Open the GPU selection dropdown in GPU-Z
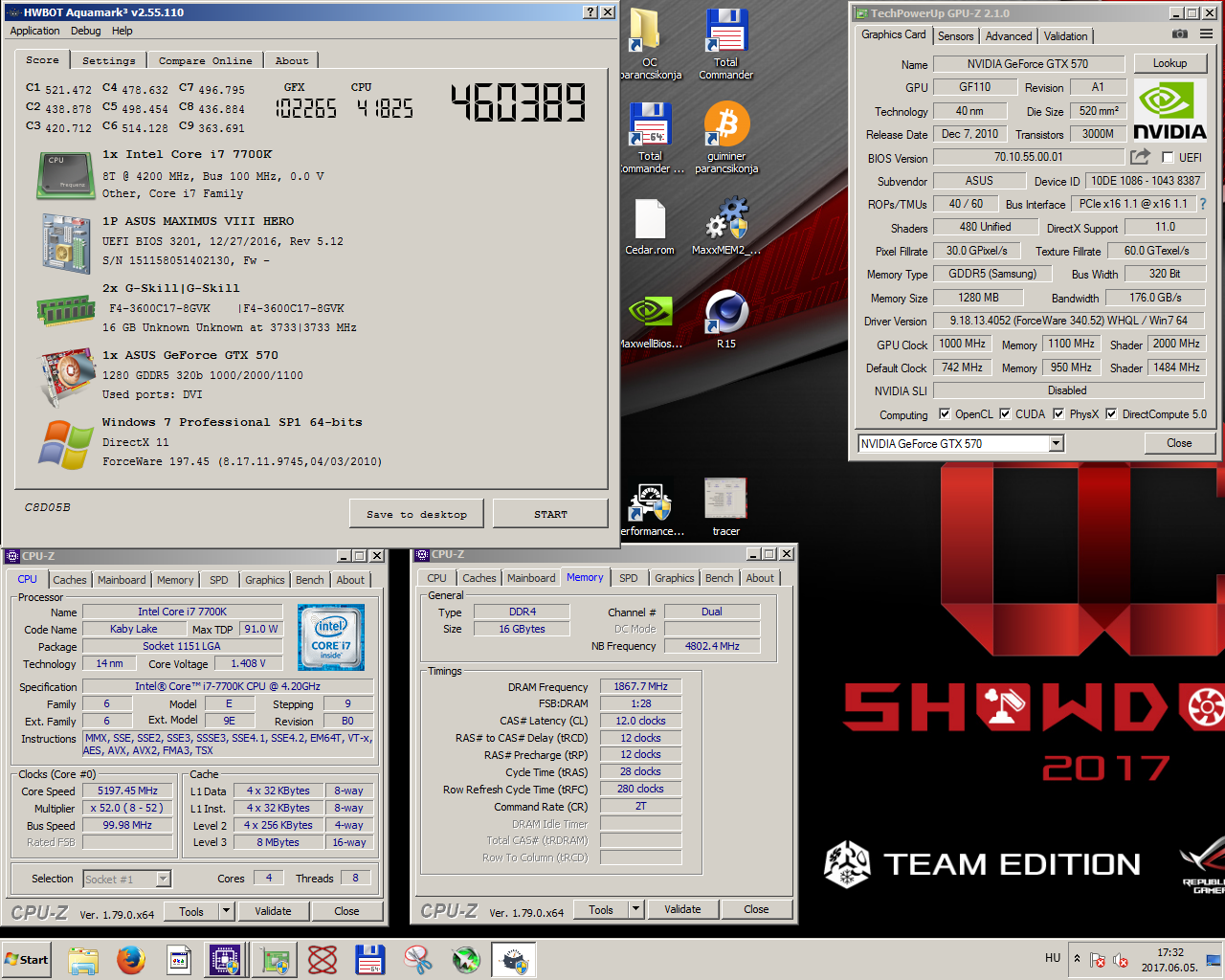The height and width of the screenshot is (980, 1225). click(1056, 444)
